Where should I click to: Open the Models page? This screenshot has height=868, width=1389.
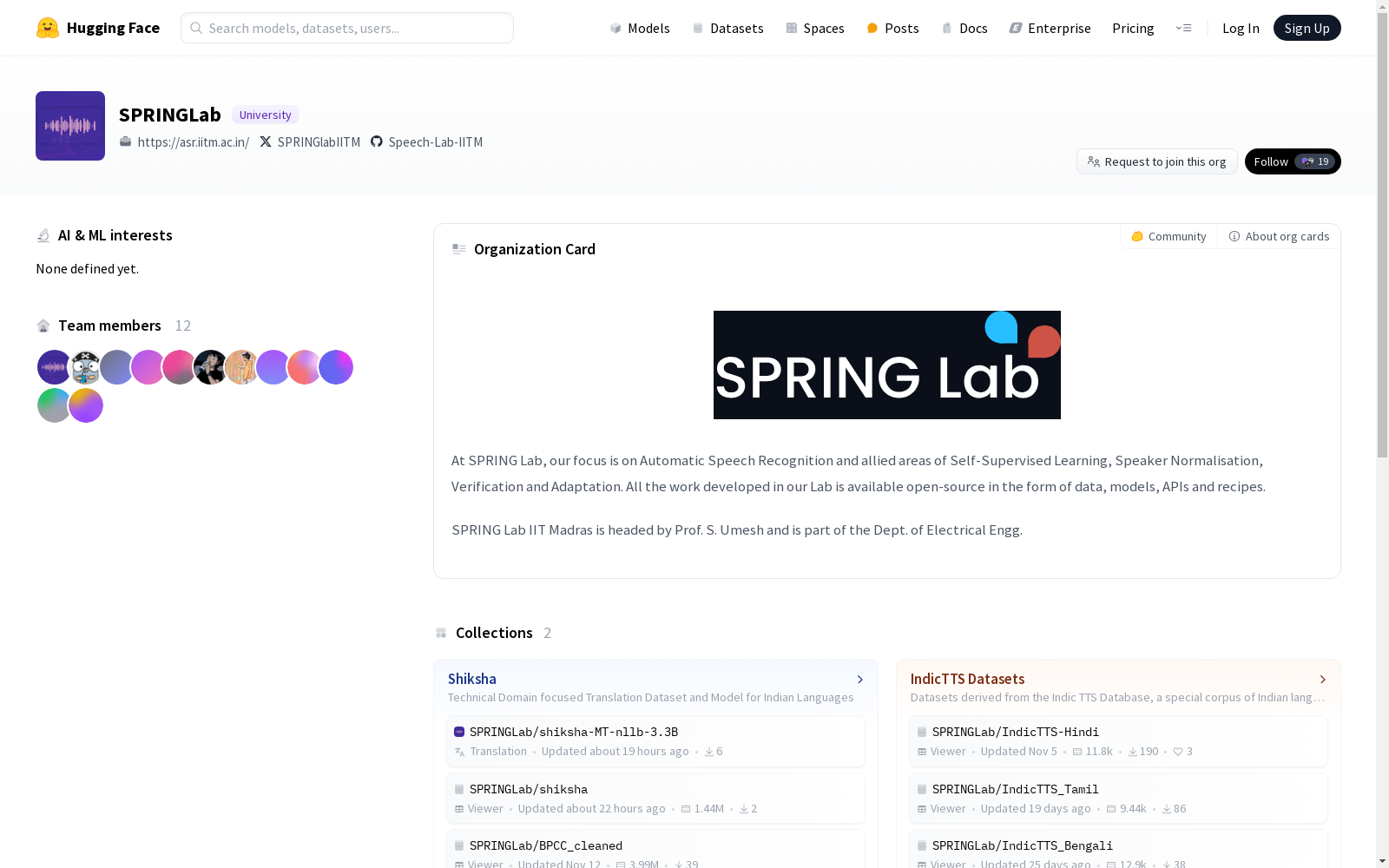640,28
